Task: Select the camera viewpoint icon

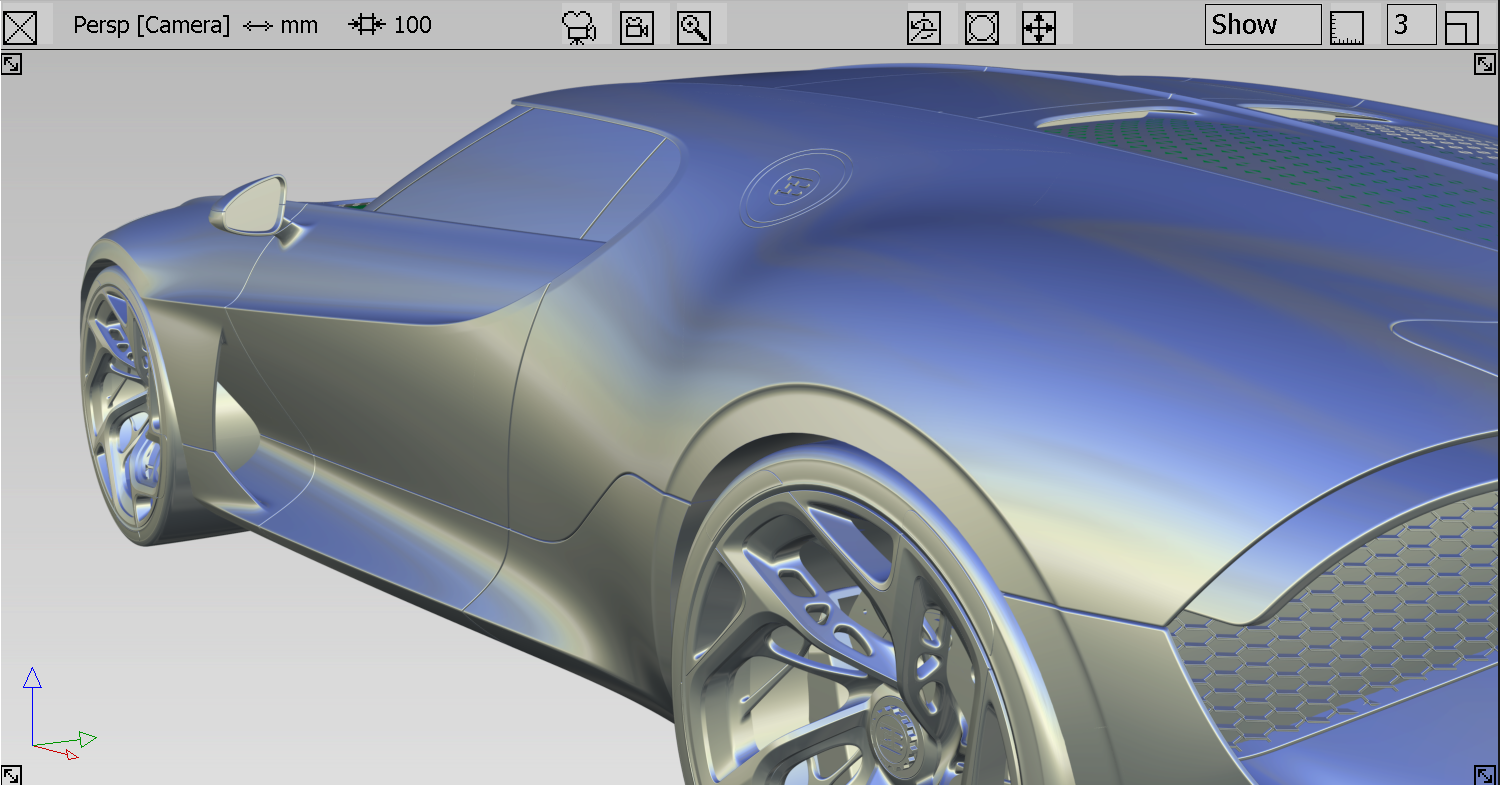Action: point(637,28)
